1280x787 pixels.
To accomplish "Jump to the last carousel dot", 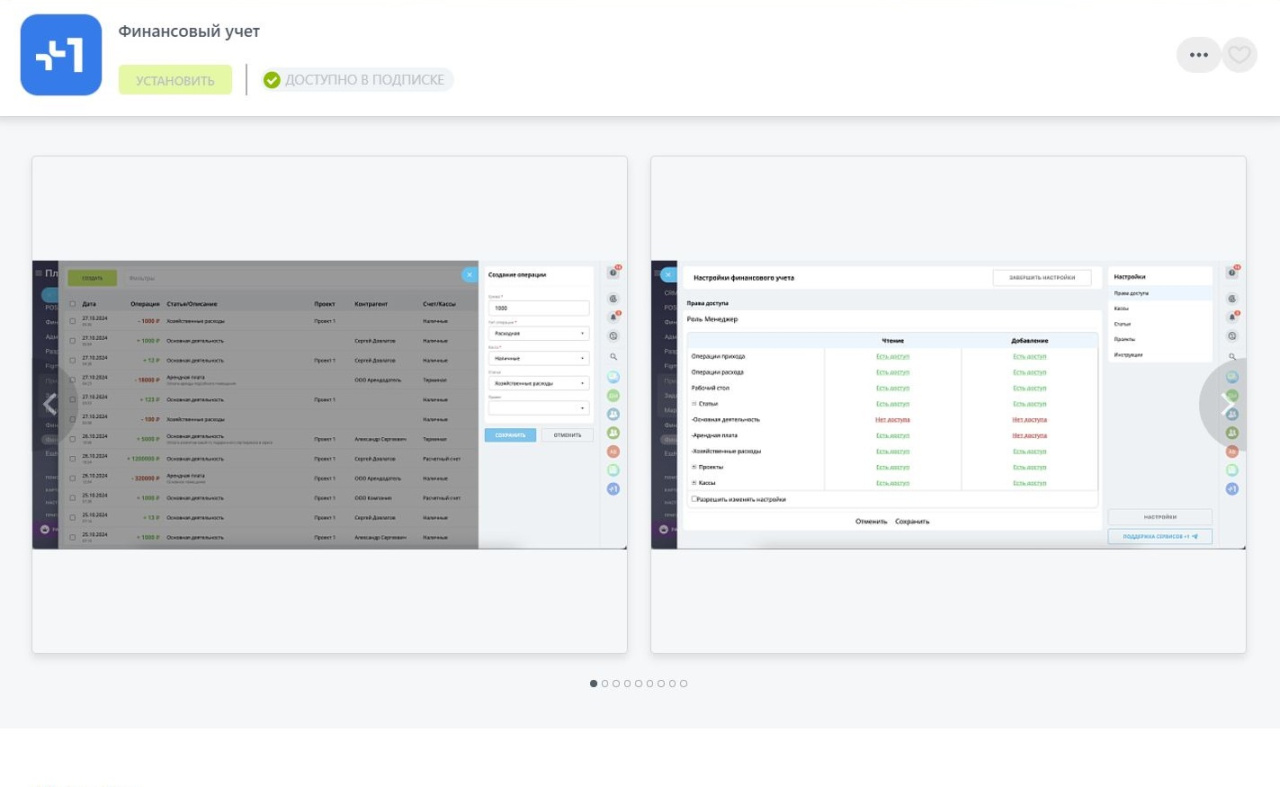I will tap(684, 684).
